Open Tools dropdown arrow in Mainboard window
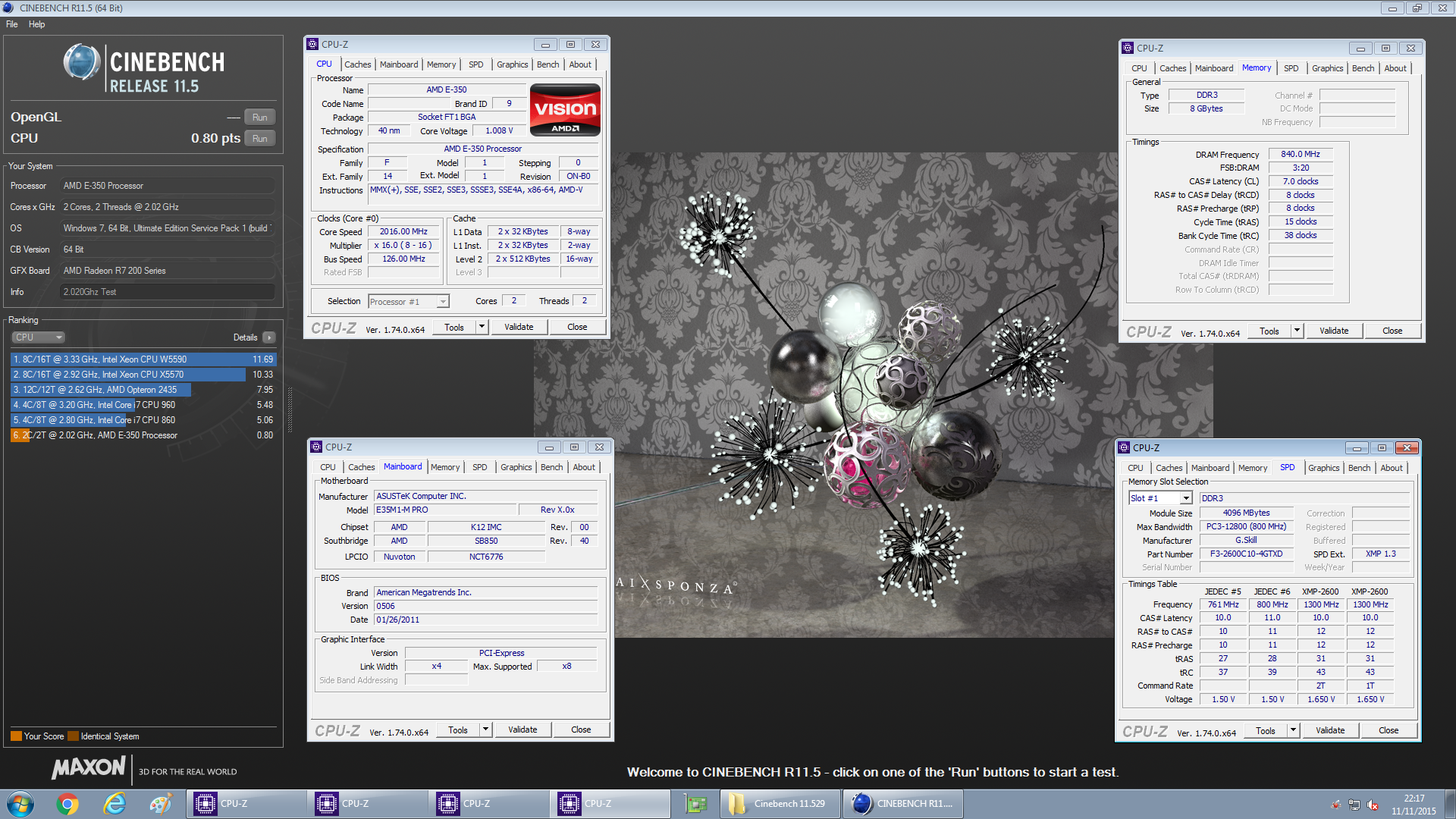1456x819 pixels. pos(485,730)
